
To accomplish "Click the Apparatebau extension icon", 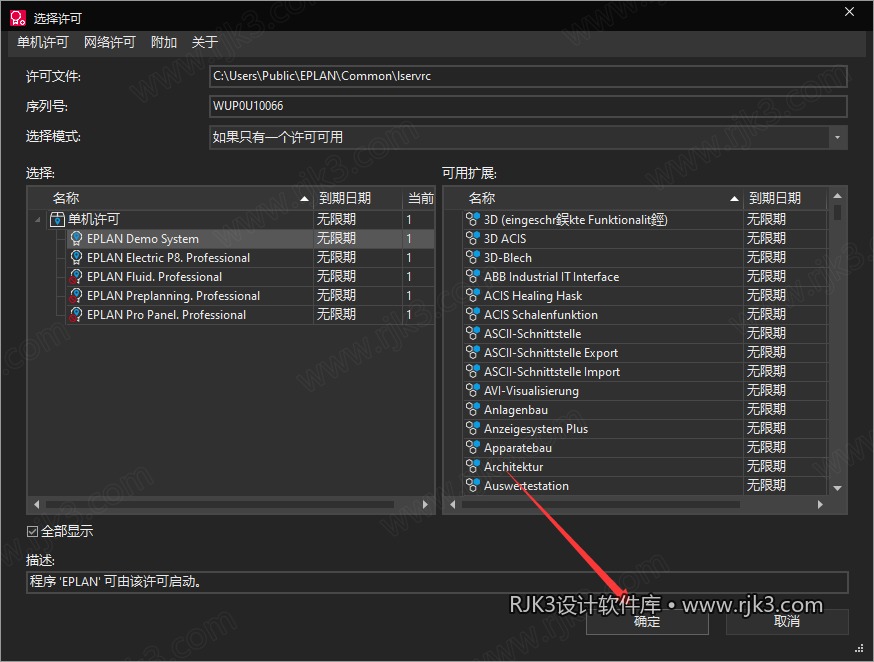I will click(473, 447).
